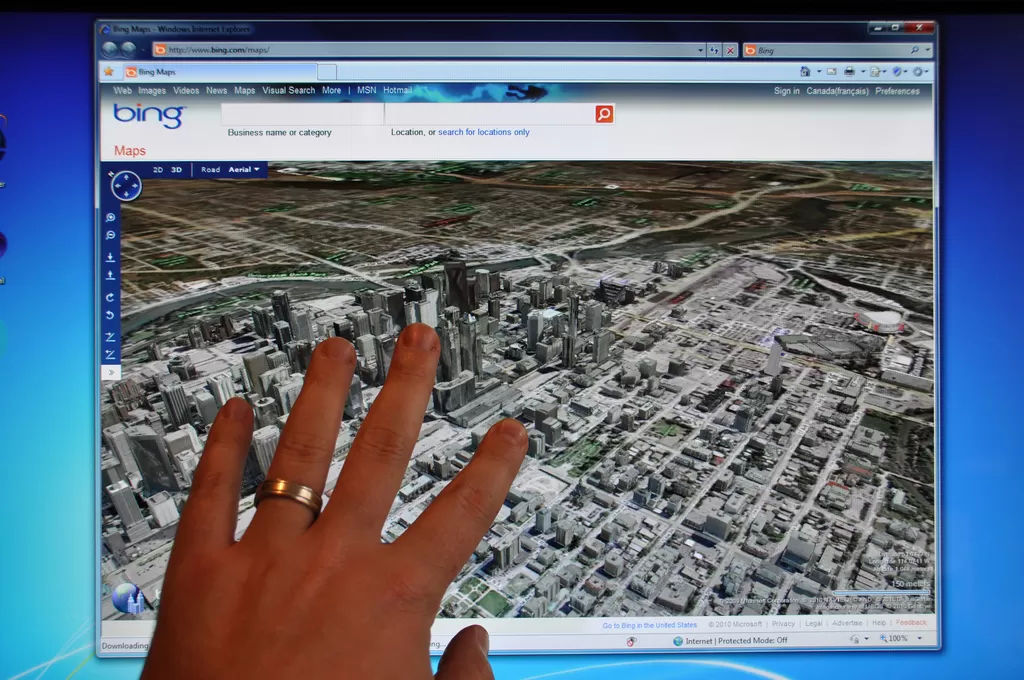Screen dimensions: 1024x680
Task: Click the Home icon in the command bar
Action: click(805, 71)
